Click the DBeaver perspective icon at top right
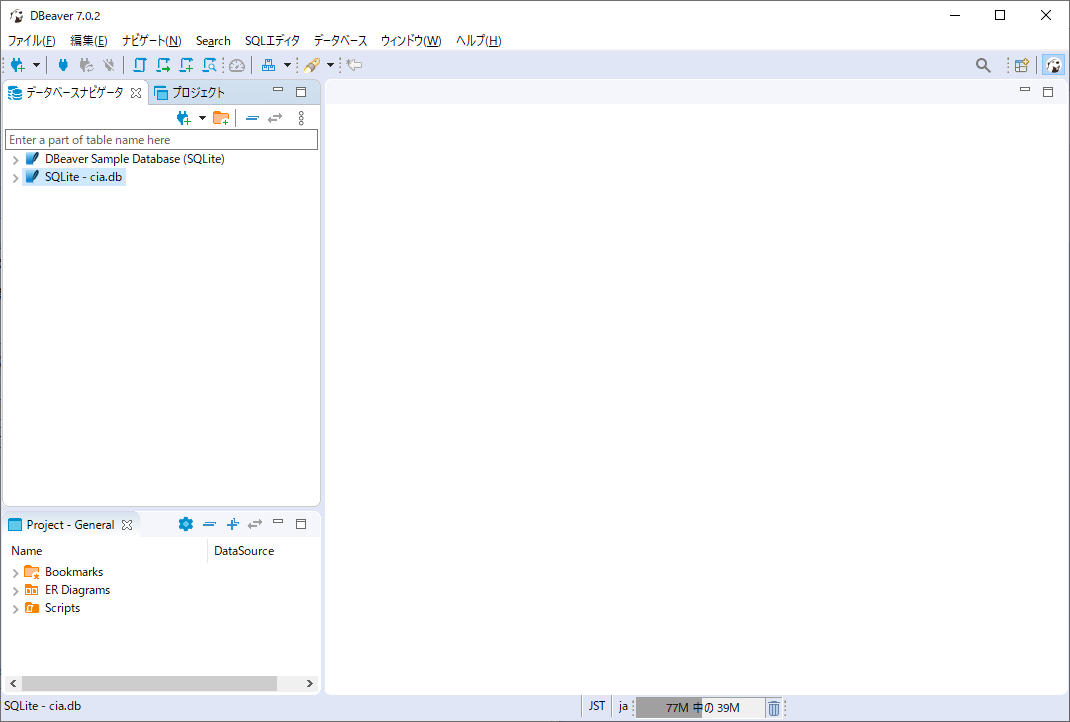 click(x=1053, y=65)
